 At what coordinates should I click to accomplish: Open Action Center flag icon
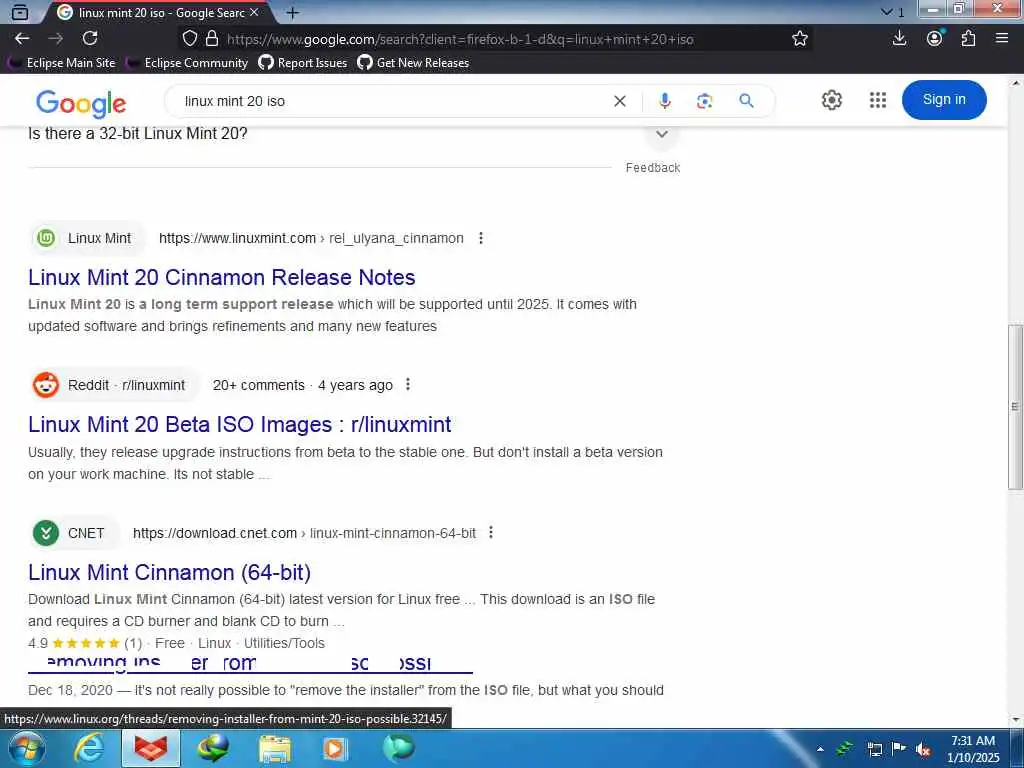pos(899,748)
